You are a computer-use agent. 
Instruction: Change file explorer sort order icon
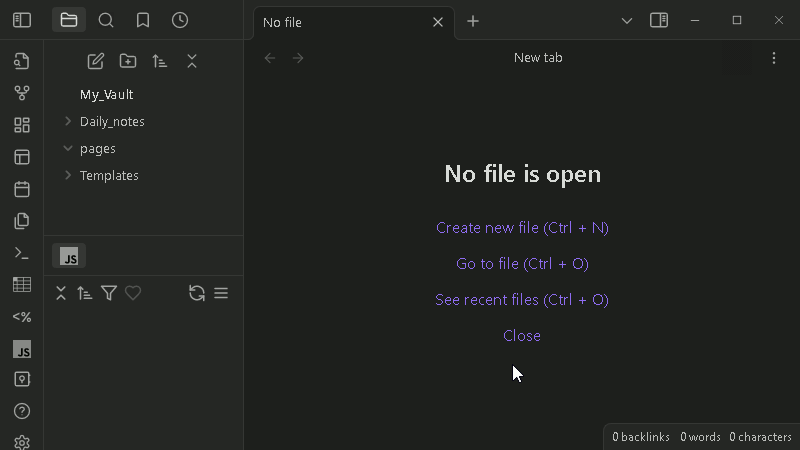pyautogui.click(x=160, y=61)
